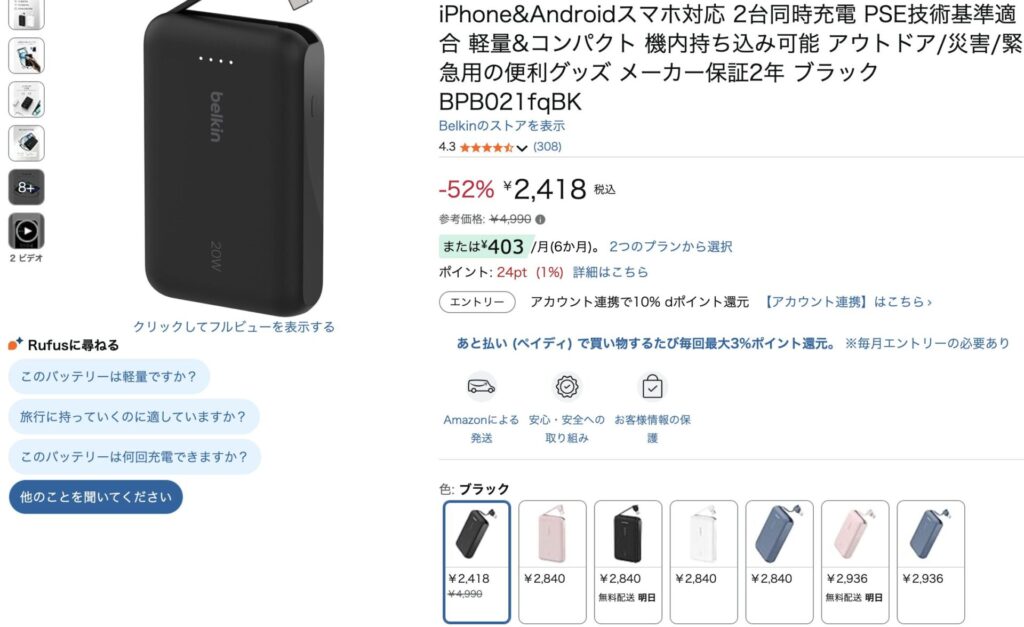This screenshot has width=1024, height=627.
Task: Click the 安心・安全 badge icon
Action: click(x=567, y=387)
